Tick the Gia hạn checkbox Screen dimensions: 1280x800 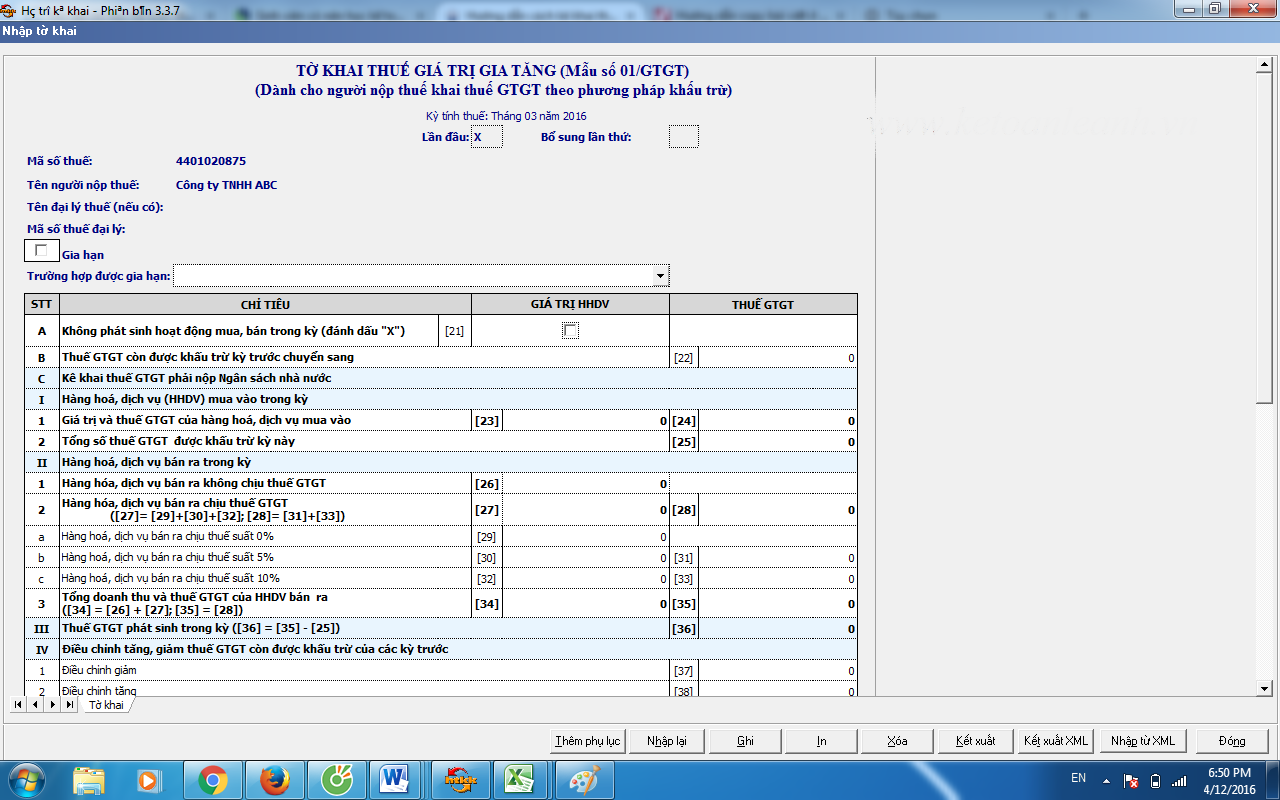click(41, 251)
